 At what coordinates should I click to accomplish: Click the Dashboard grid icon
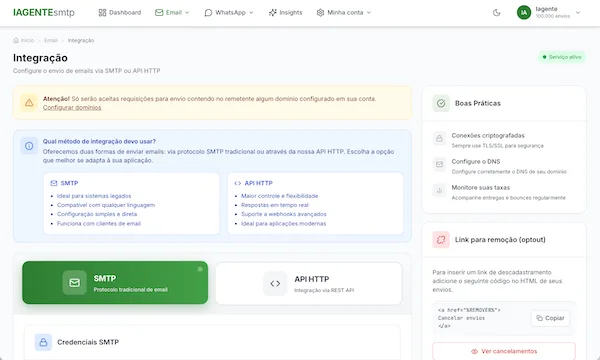point(102,13)
